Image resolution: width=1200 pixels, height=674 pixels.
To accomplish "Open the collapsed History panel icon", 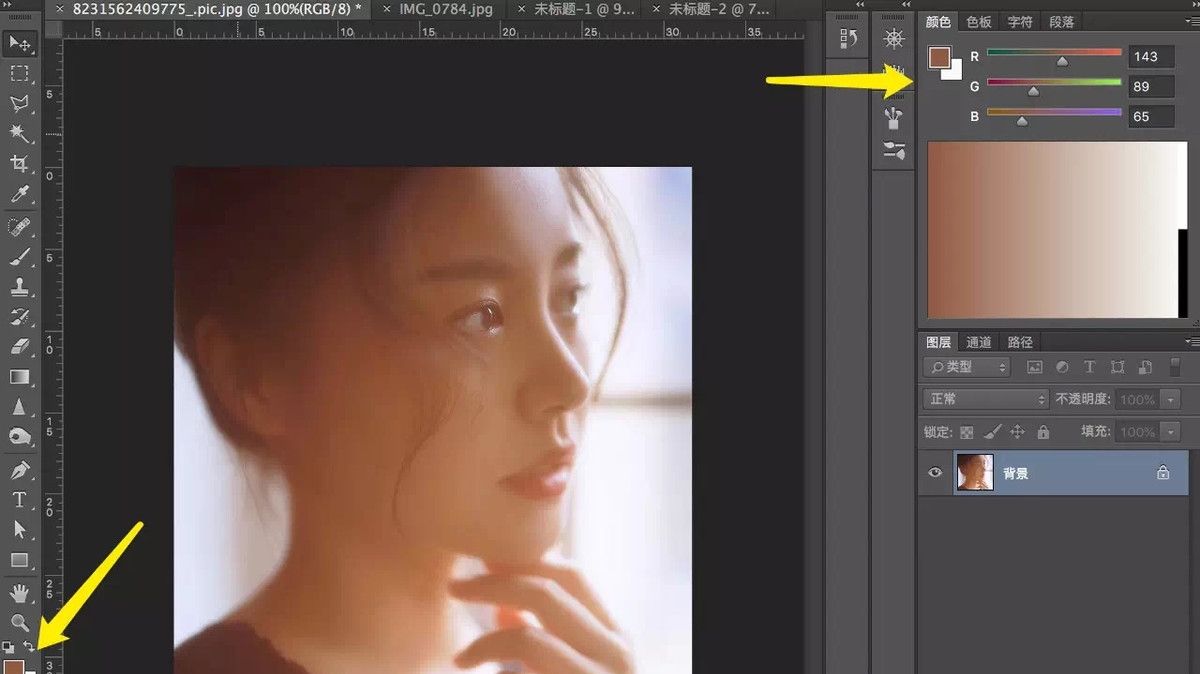I will coord(849,39).
